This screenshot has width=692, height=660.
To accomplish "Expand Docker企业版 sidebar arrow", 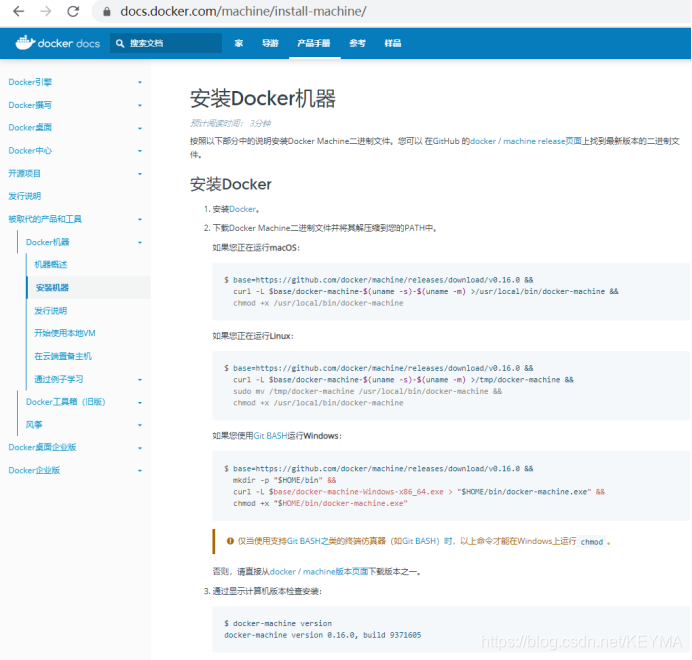I will (x=140, y=471).
